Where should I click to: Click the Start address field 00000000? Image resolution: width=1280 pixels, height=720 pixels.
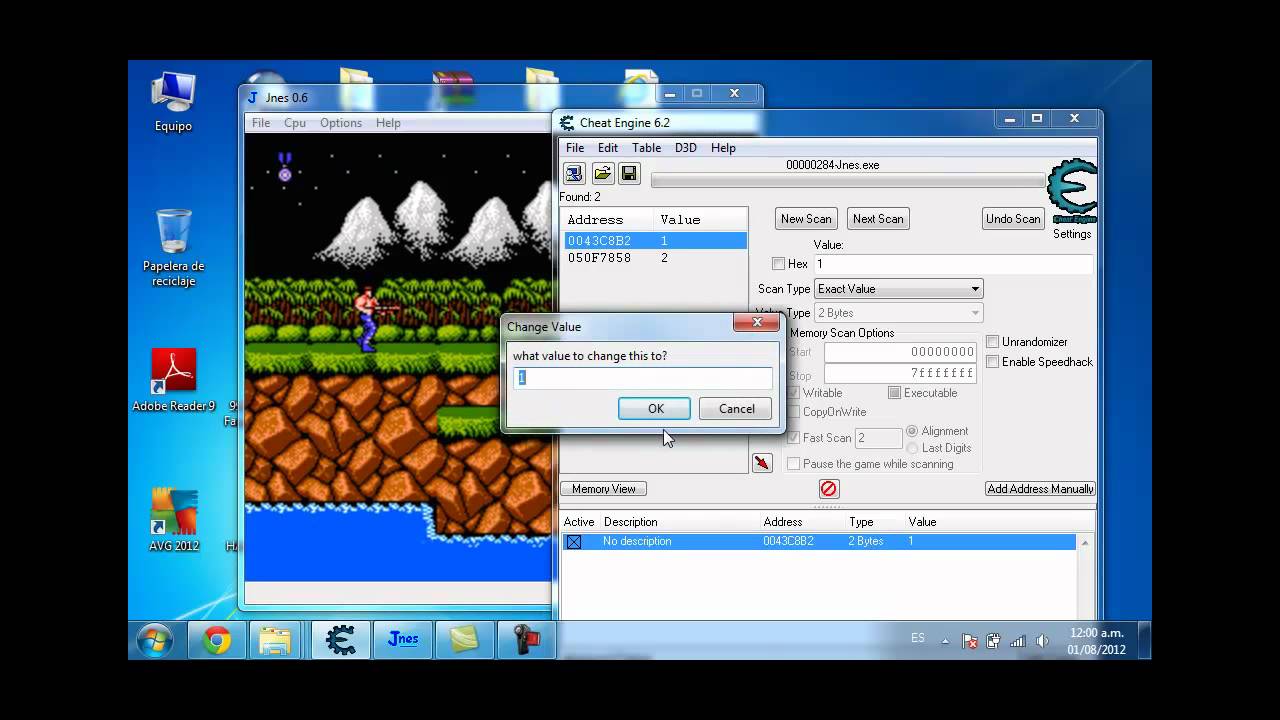[900, 352]
